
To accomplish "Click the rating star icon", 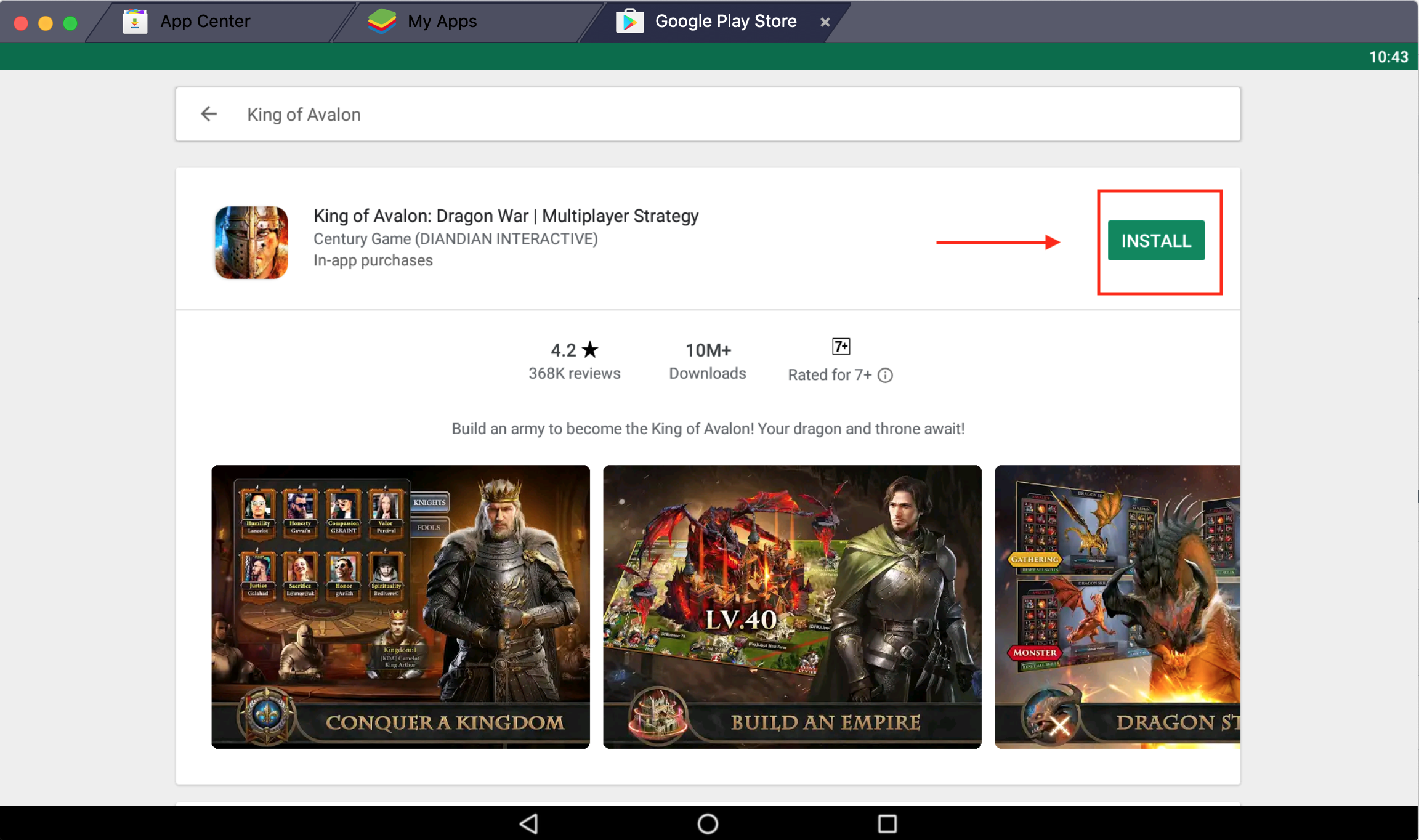I will click(590, 350).
